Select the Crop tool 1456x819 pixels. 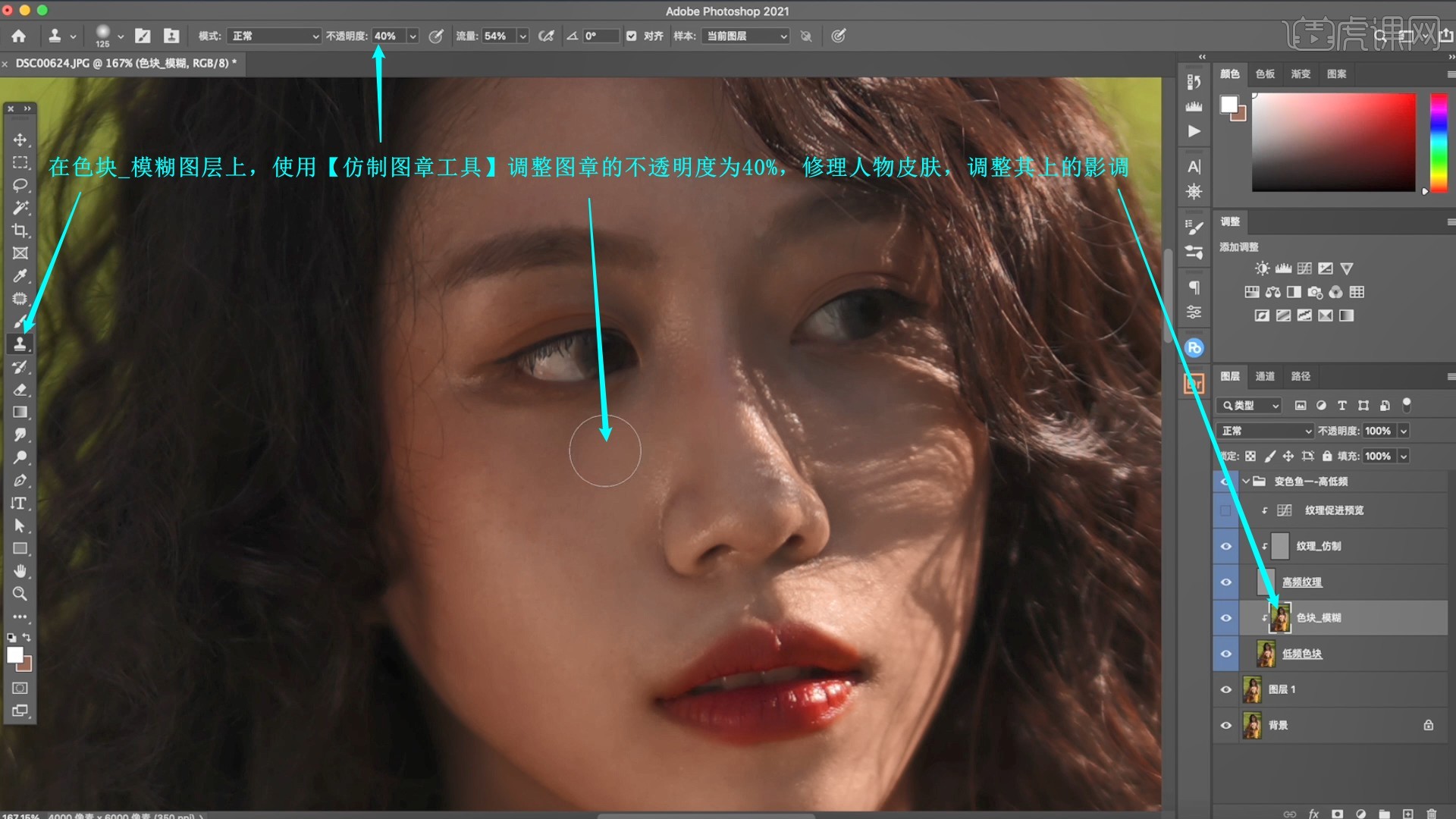(x=20, y=231)
